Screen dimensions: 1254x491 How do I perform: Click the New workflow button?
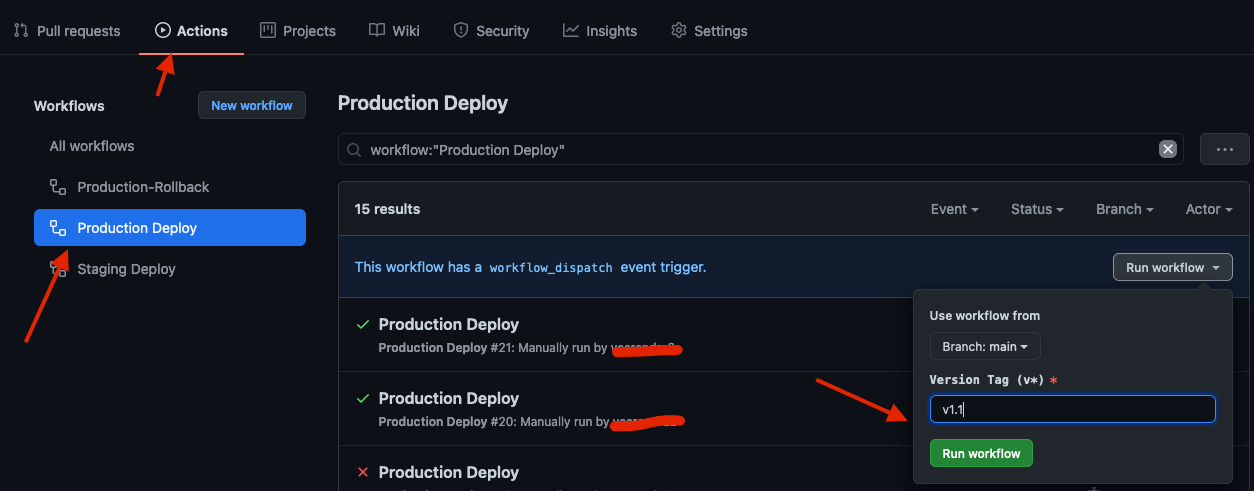click(252, 105)
